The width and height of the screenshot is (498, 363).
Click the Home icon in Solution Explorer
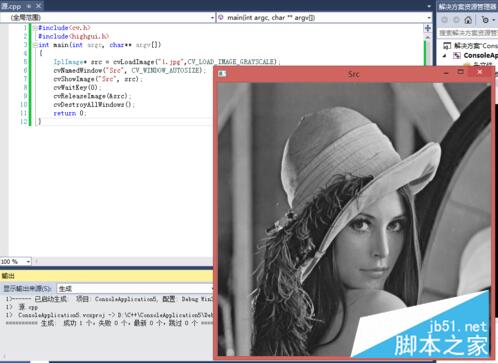pyautogui.click(x=468, y=20)
